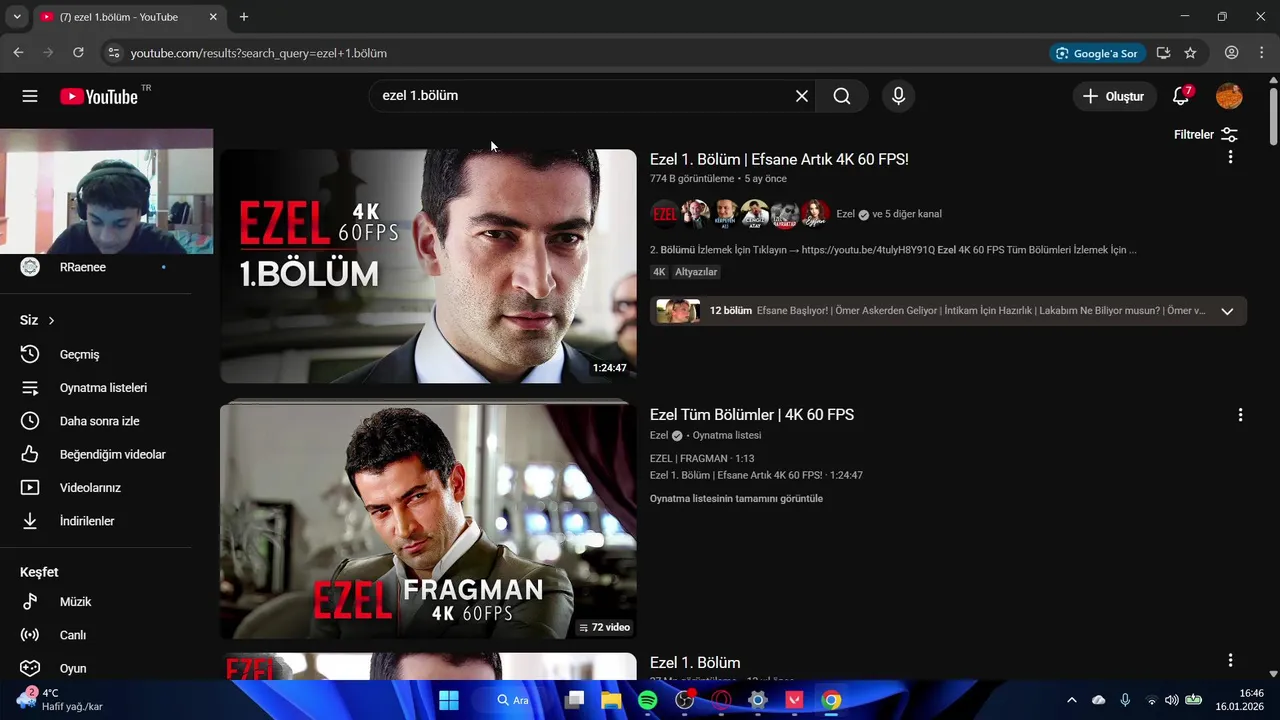Reload the page
This screenshot has width=1280, height=720.
pyautogui.click(x=78, y=53)
